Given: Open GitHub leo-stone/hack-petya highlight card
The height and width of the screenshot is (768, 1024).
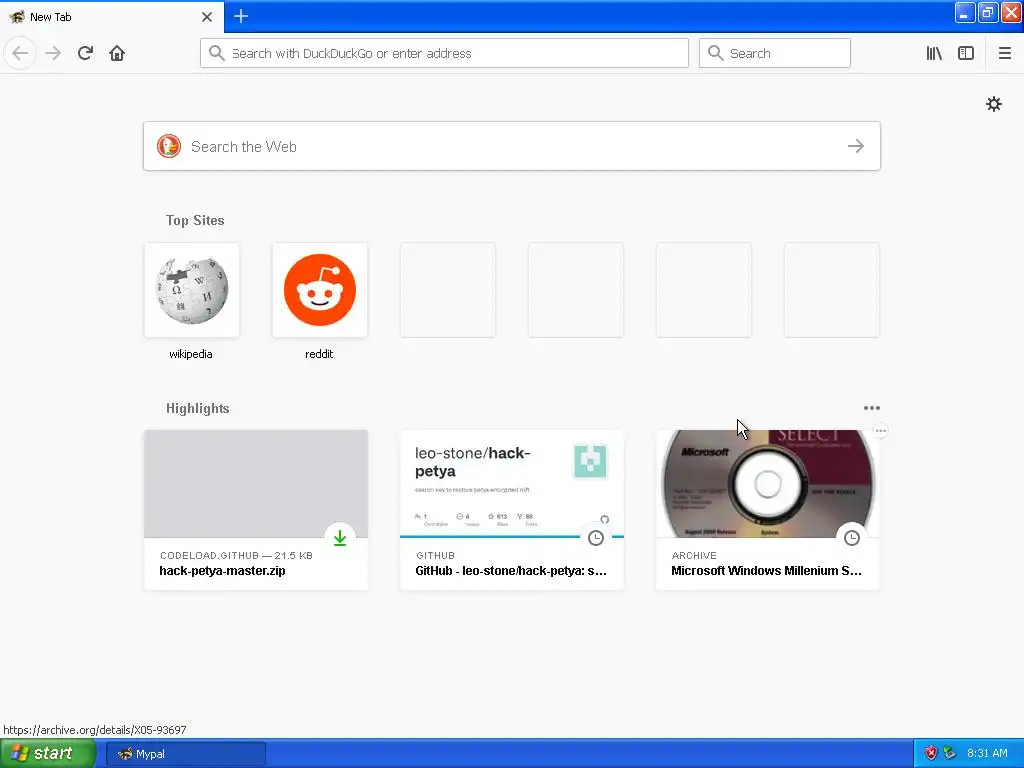Looking at the screenshot, I should pyautogui.click(x=511, y=509).
